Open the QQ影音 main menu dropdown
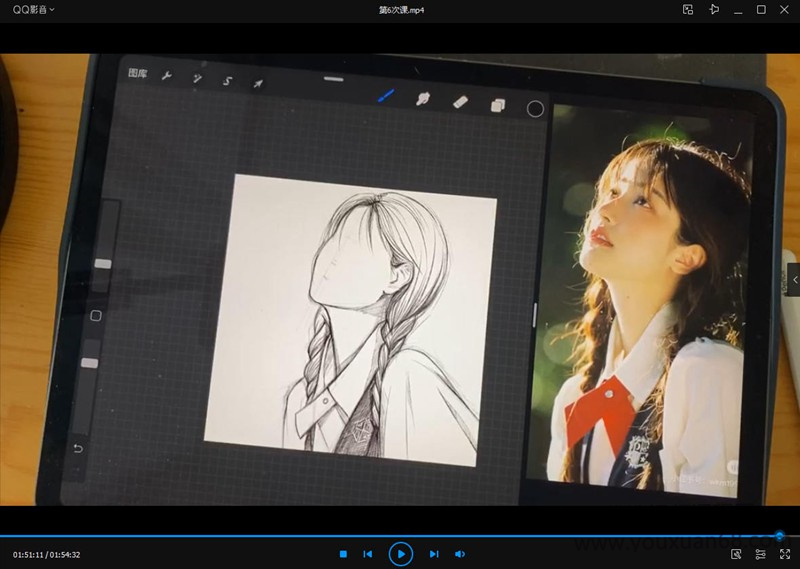800x569 pixels. (x=33, y=9)
